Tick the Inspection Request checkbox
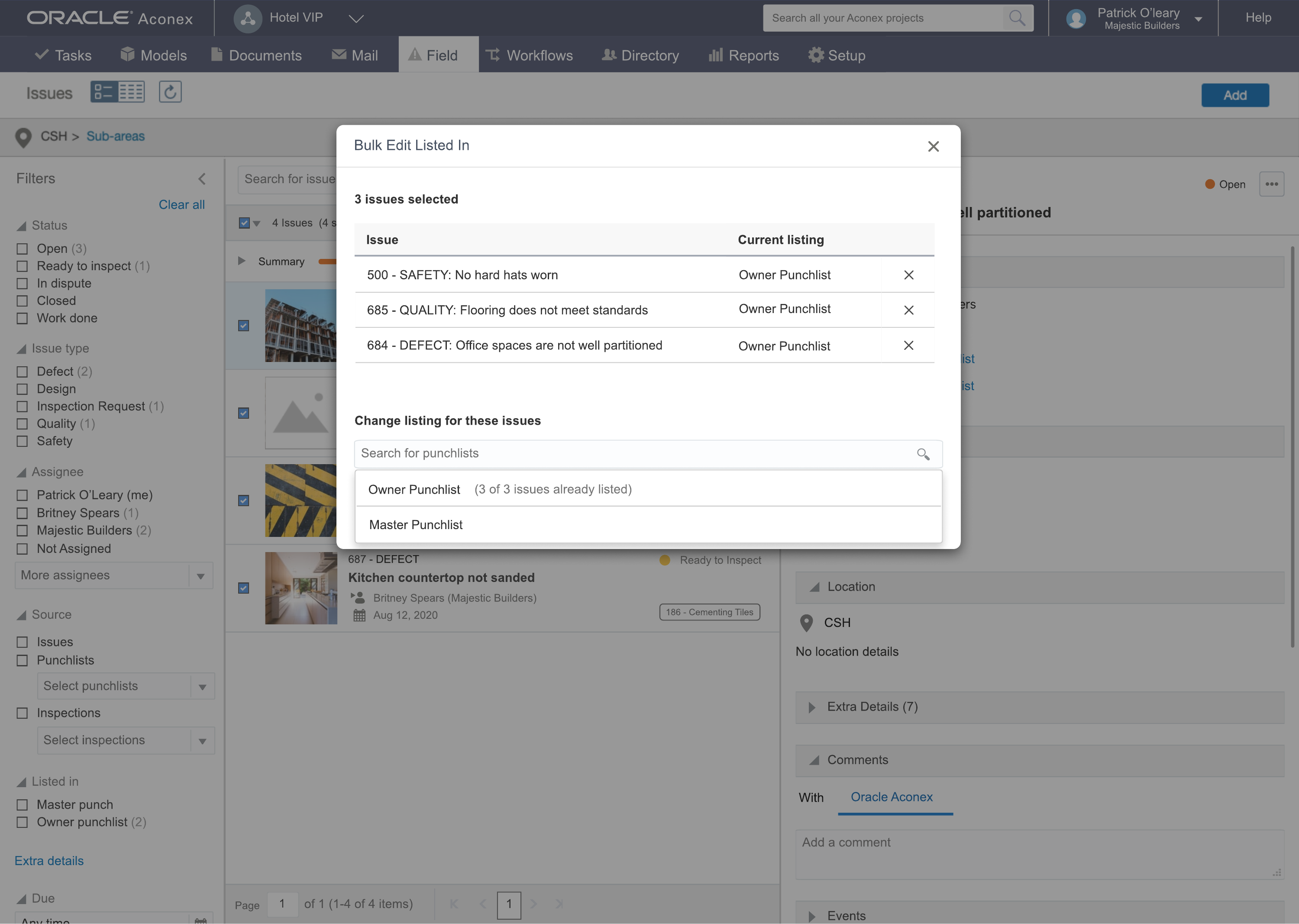 tap(22, 406)
